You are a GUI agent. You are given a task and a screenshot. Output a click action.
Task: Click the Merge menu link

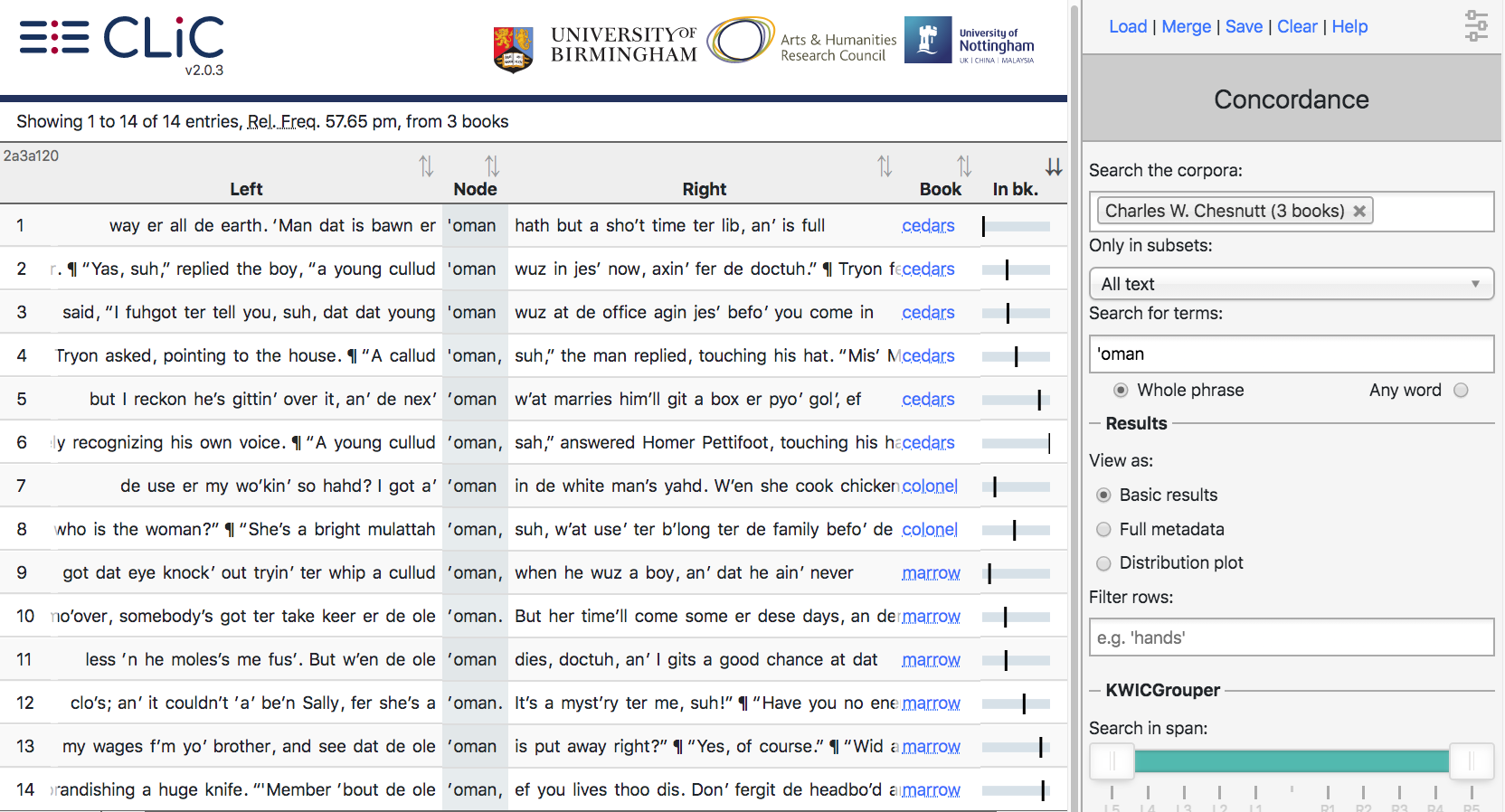[1186, 27]
